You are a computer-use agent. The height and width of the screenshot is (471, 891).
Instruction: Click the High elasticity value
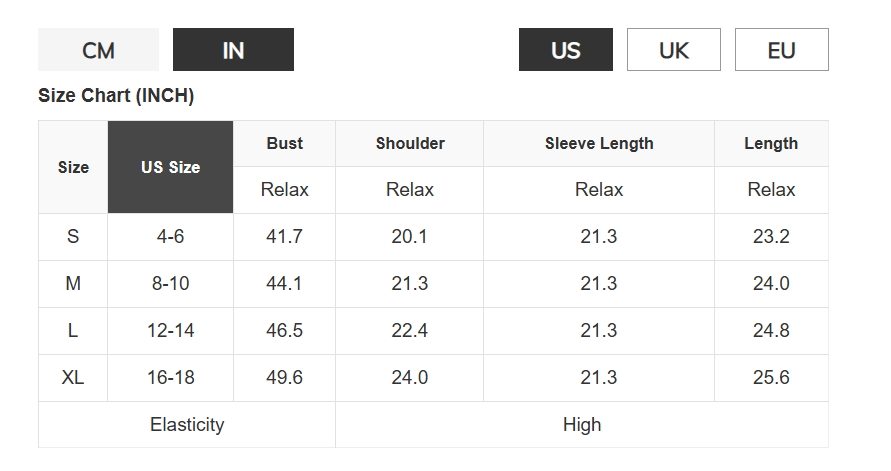coord(582,425)
